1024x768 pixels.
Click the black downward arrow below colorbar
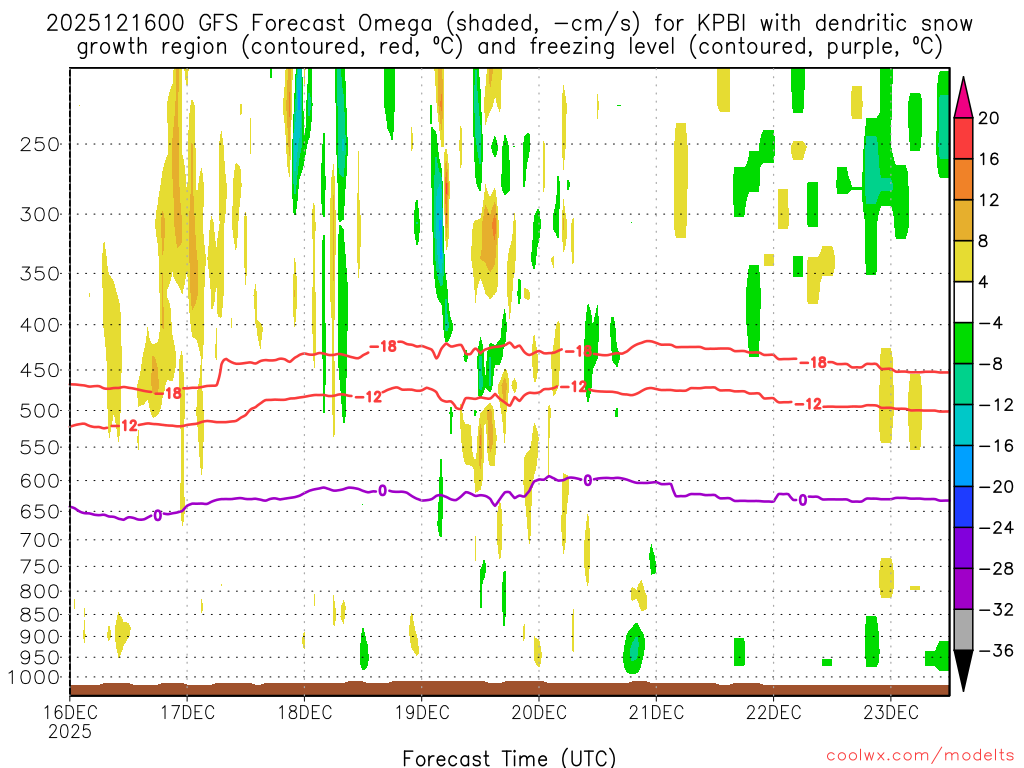[963, 670]
